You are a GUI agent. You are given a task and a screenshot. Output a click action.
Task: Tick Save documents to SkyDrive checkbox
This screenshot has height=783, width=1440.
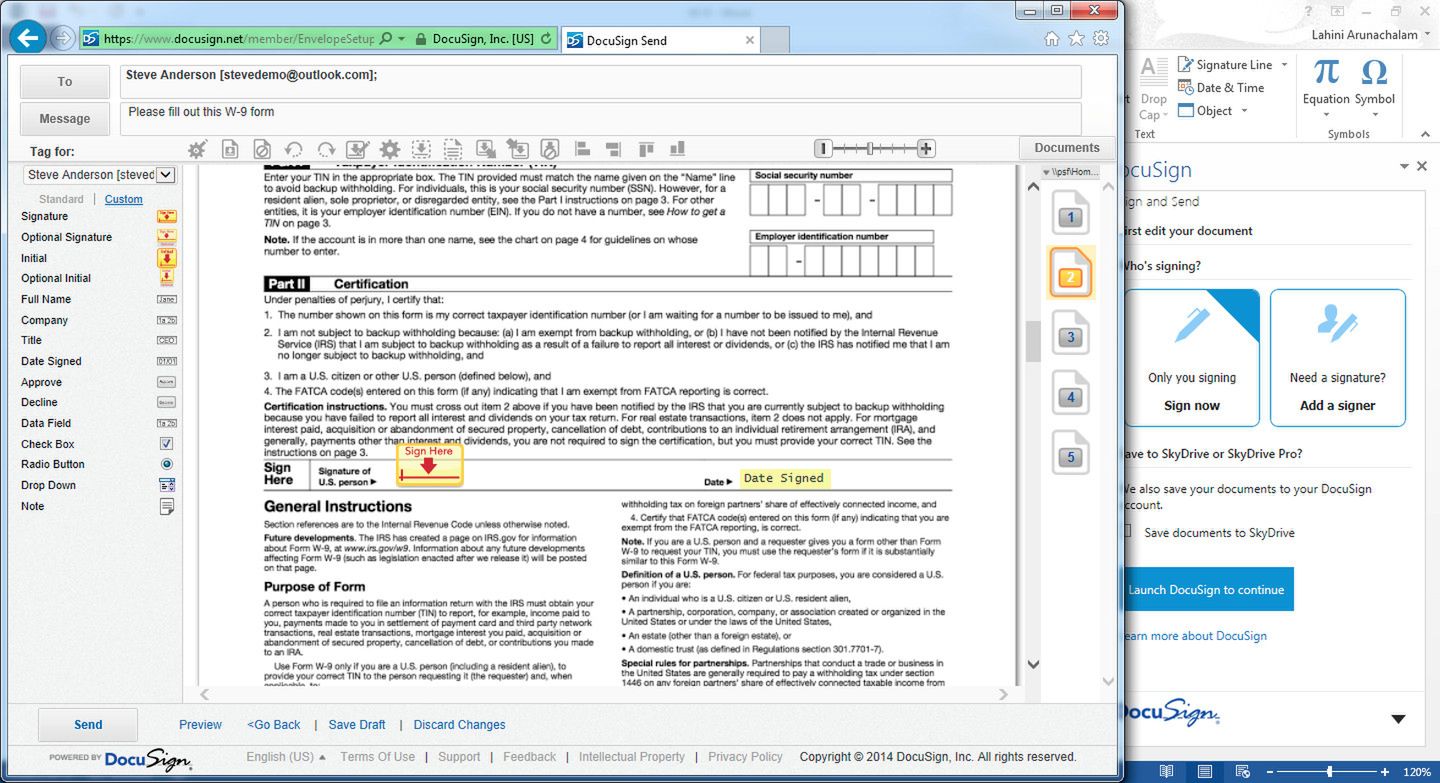coord(1127,532)
